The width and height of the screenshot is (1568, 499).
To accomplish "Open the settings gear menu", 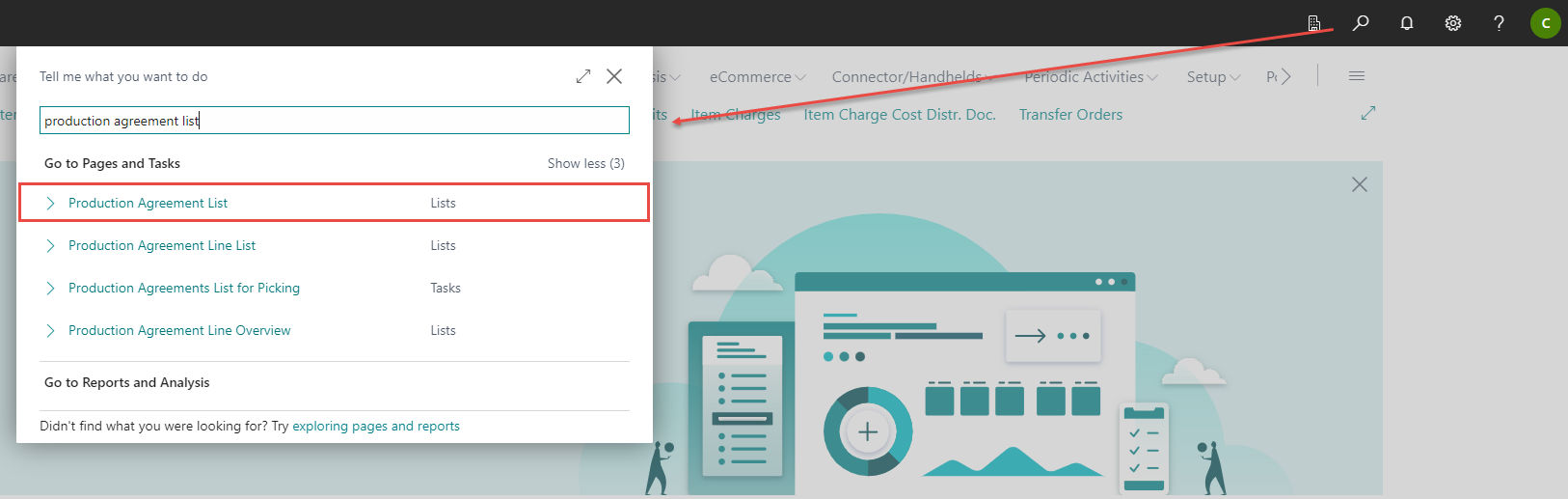I will (1453, 23).
